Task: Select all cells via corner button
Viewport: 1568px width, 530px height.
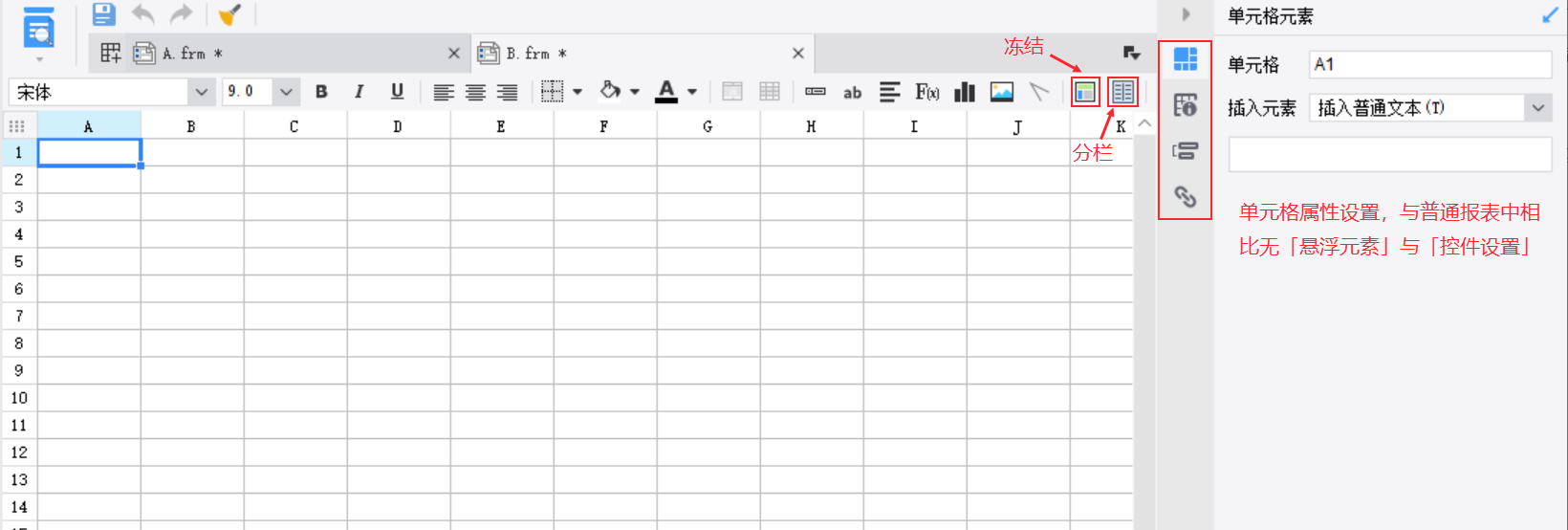Action: tap(18, 126)
